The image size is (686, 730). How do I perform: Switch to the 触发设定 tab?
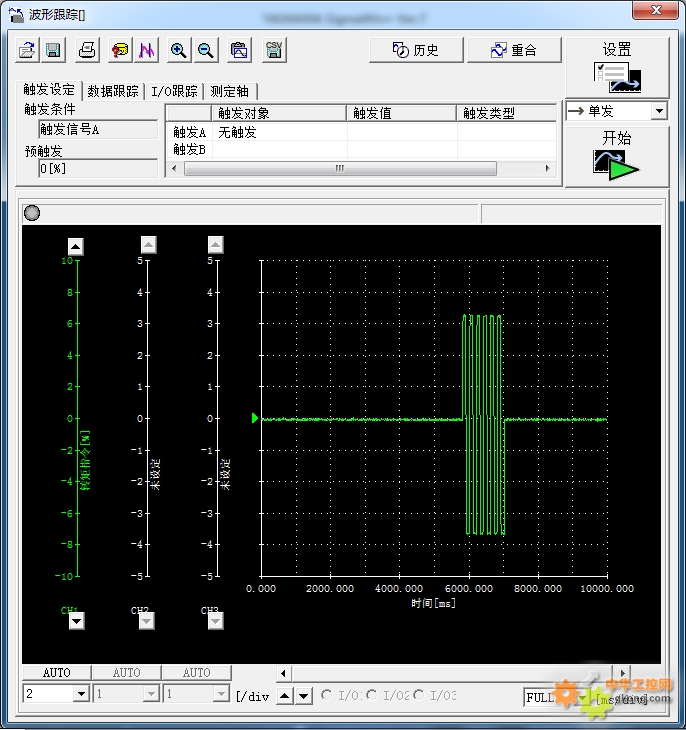point(49,90)
